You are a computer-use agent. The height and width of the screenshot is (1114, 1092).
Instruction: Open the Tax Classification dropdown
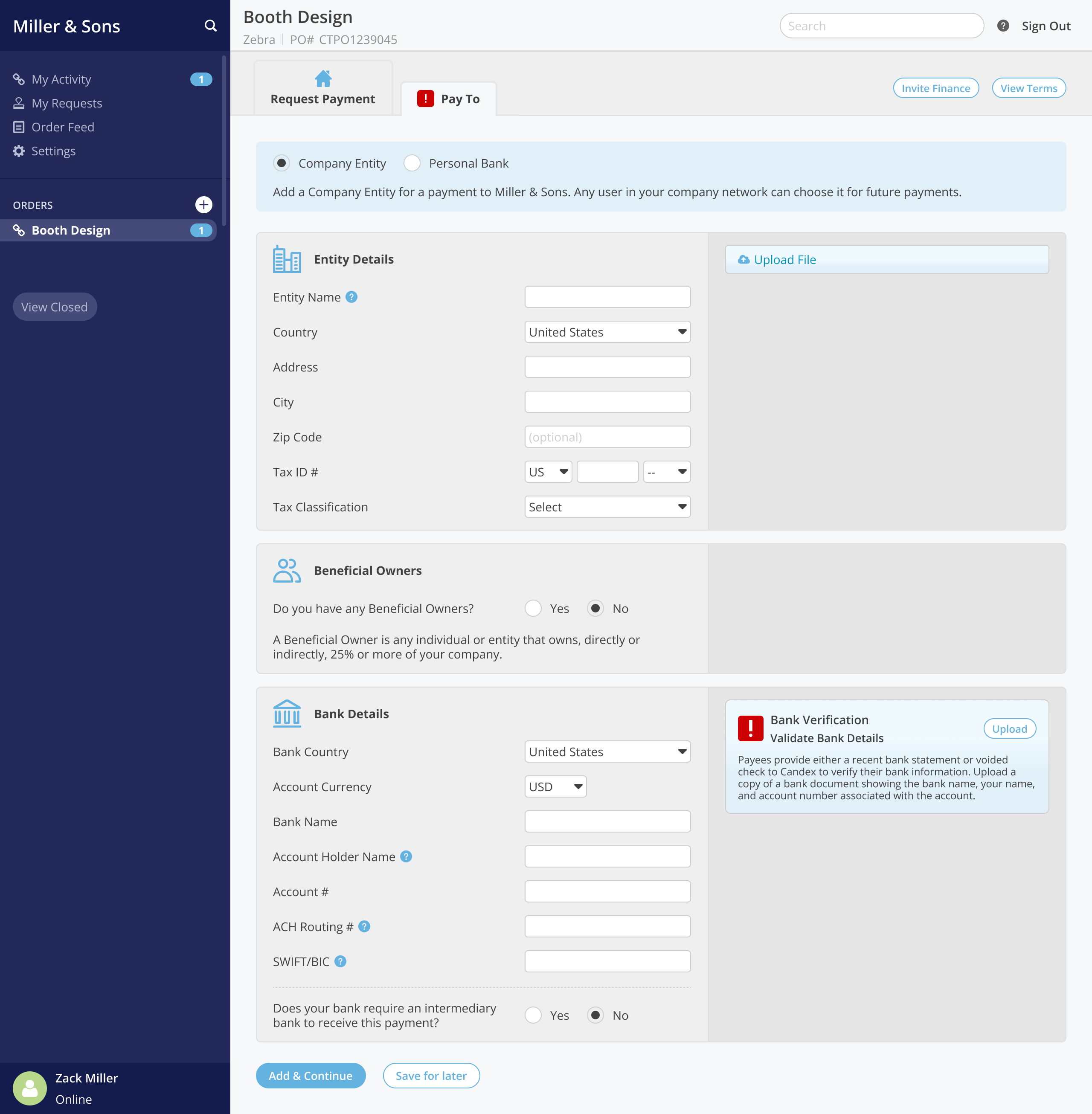click(607, 507)
